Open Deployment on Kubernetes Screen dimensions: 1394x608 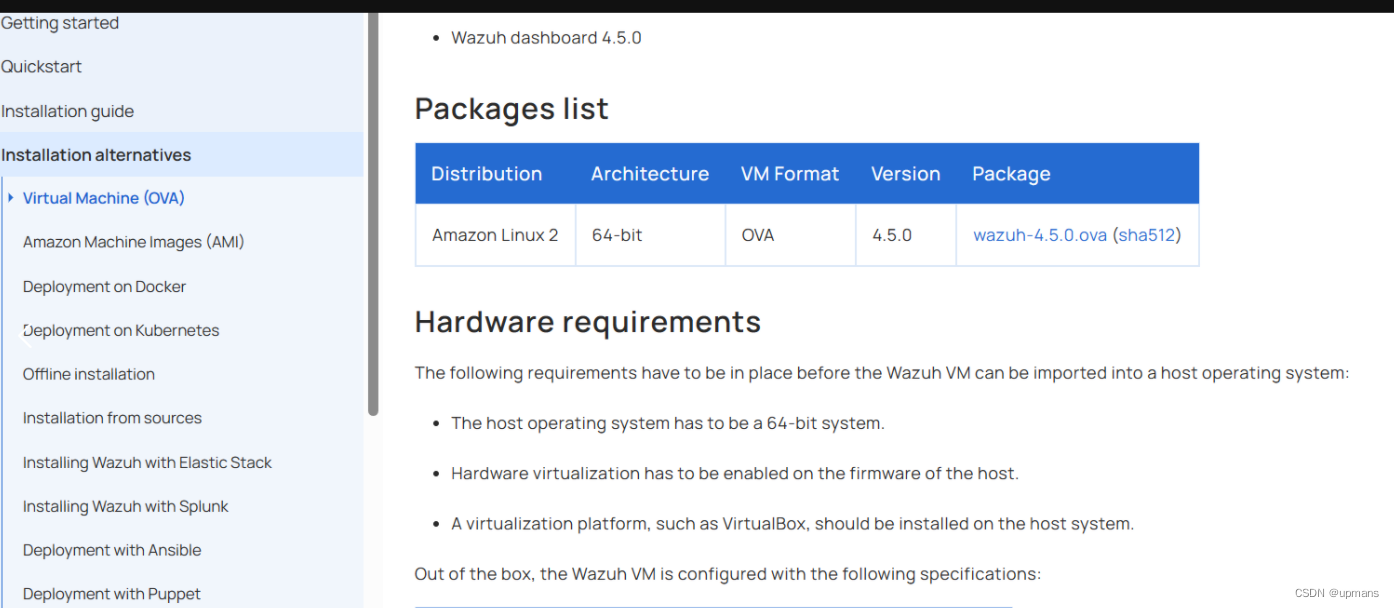click(x=121, y=331)
